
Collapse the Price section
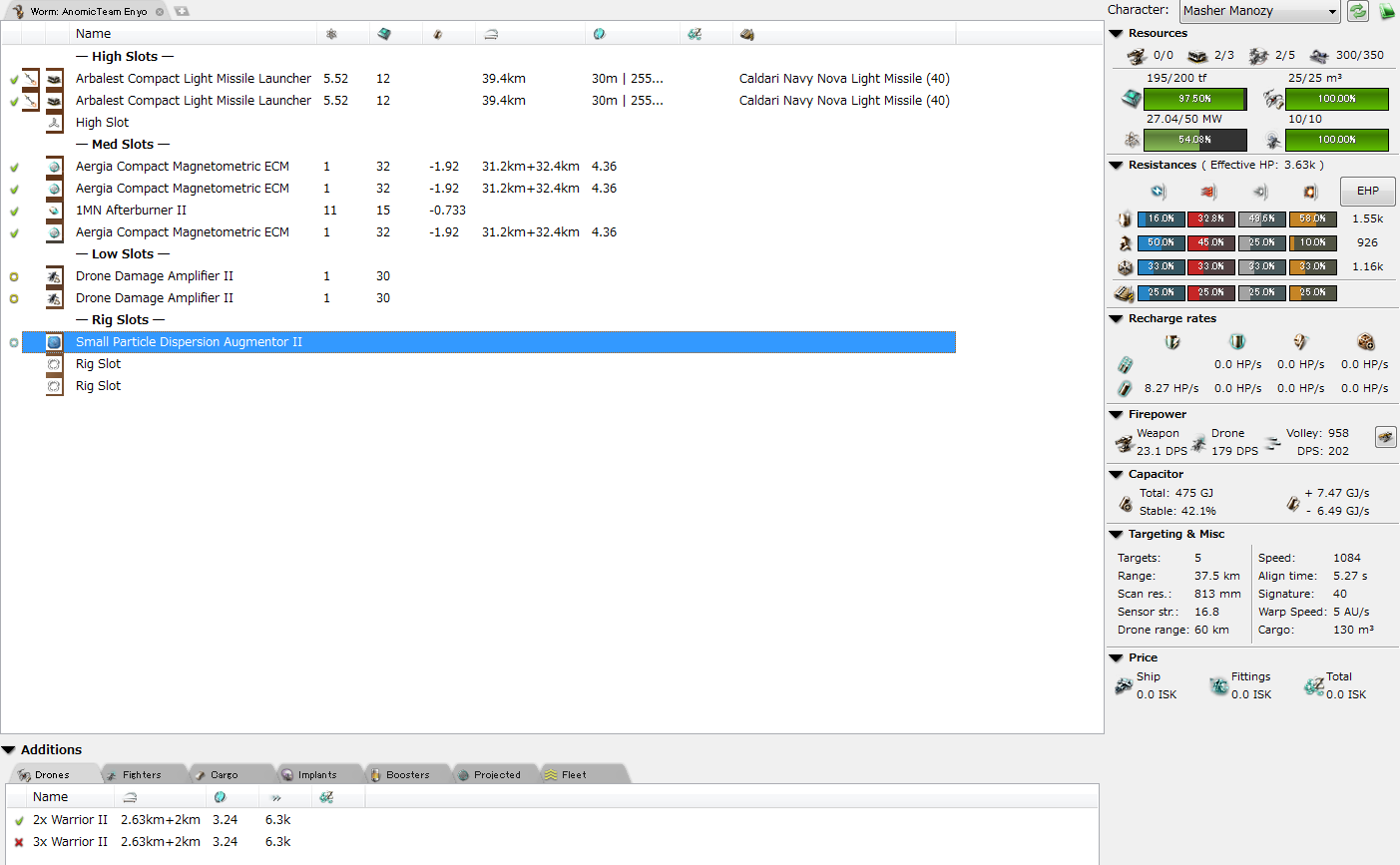pyautogui.click(x=1116, y=658)
